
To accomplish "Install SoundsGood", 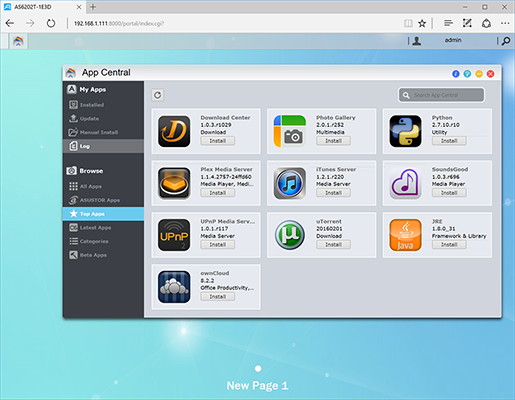I will click(449, 193).
